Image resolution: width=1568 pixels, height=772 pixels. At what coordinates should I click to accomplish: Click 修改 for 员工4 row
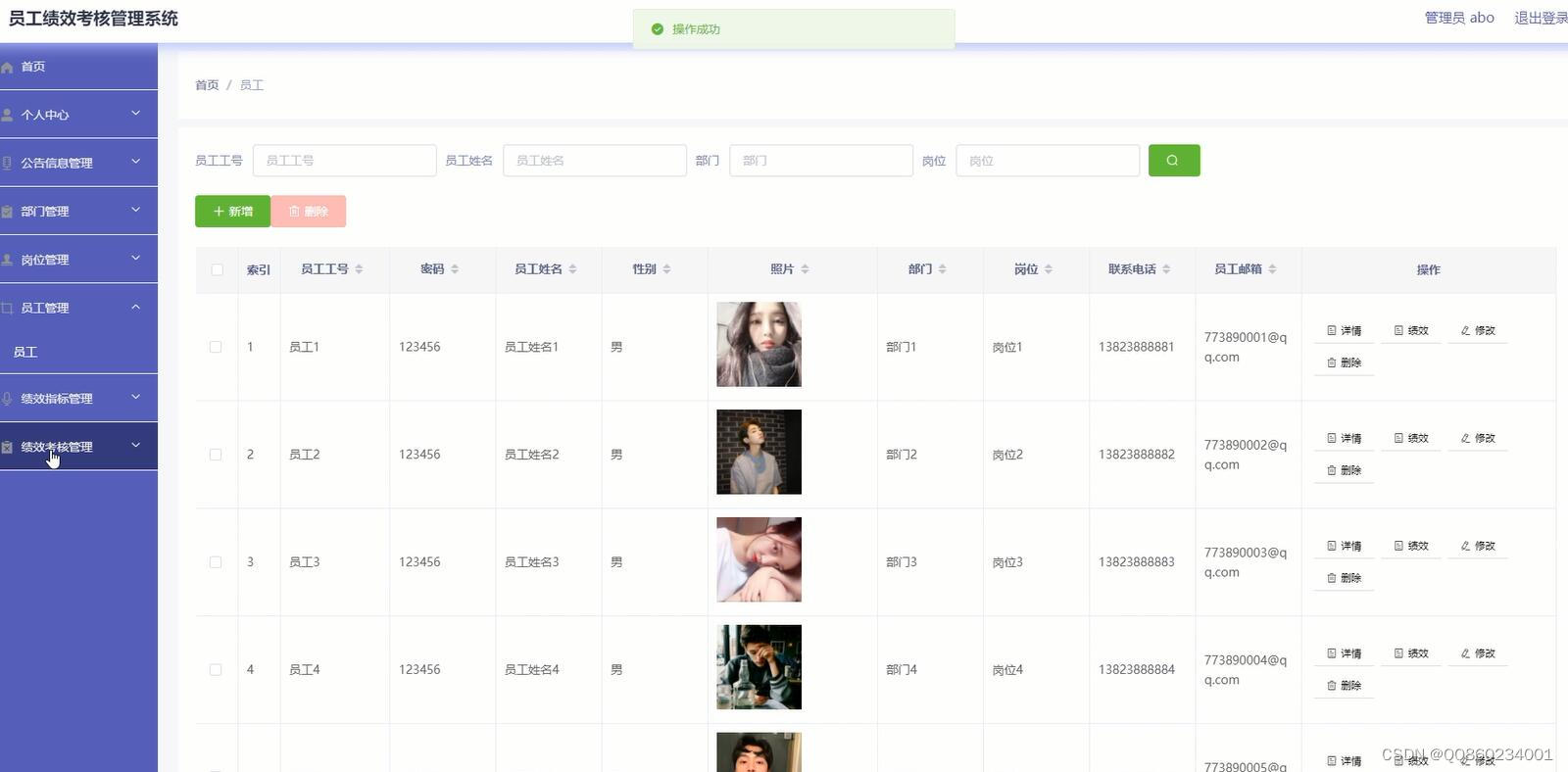click(x=1478, y=653)
